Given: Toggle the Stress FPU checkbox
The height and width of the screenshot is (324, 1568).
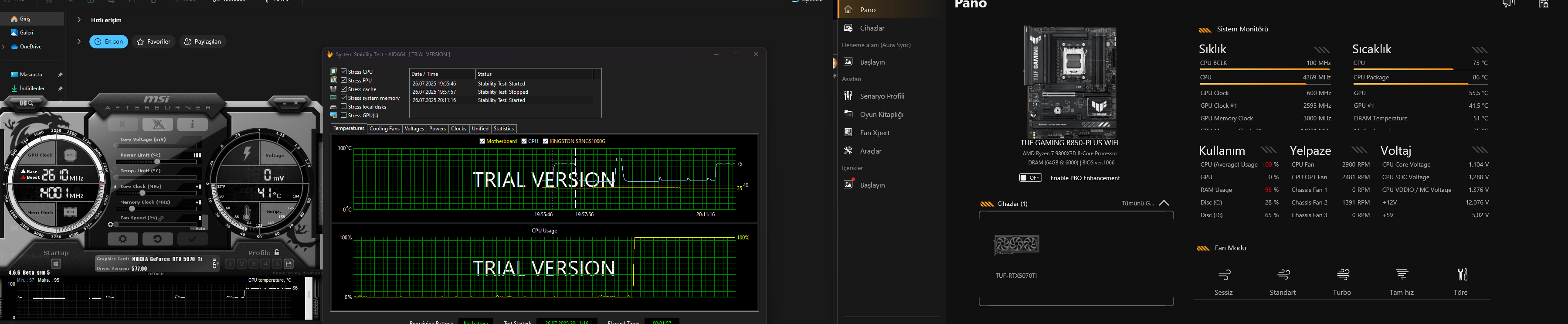Looking at the screenshot, I should (x=344, y=80).
